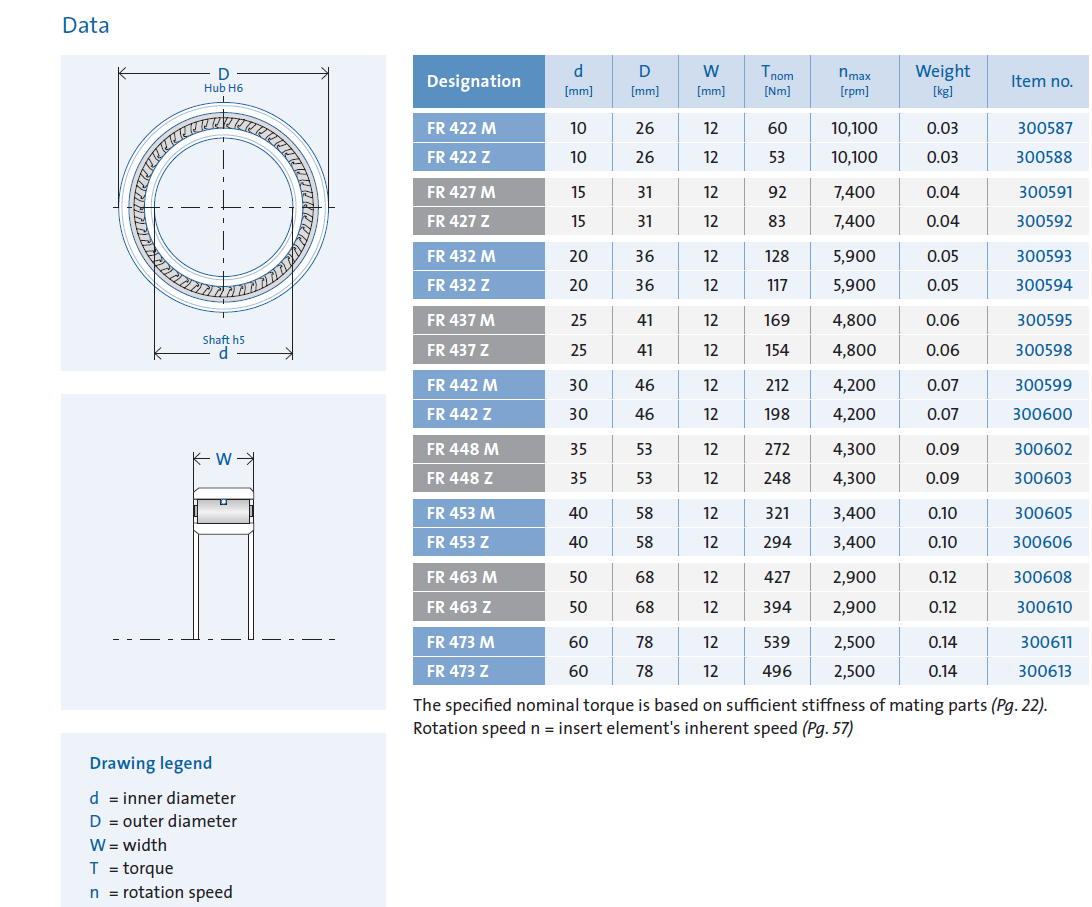Select the FR 463 M designation cell
The image size is (1092, 907).
click(478, 577)
